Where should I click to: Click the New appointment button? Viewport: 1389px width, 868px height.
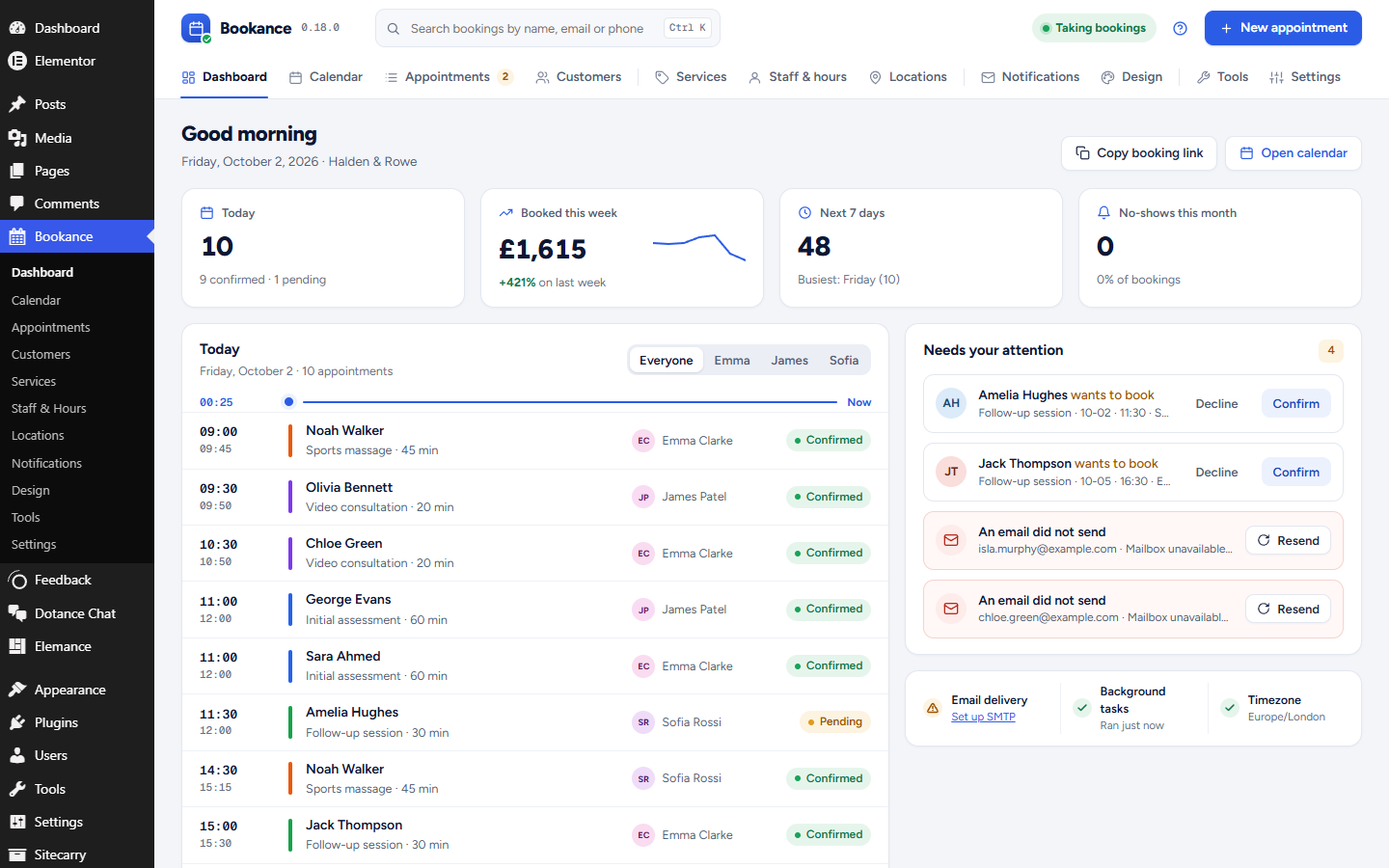coord(1283,28)
